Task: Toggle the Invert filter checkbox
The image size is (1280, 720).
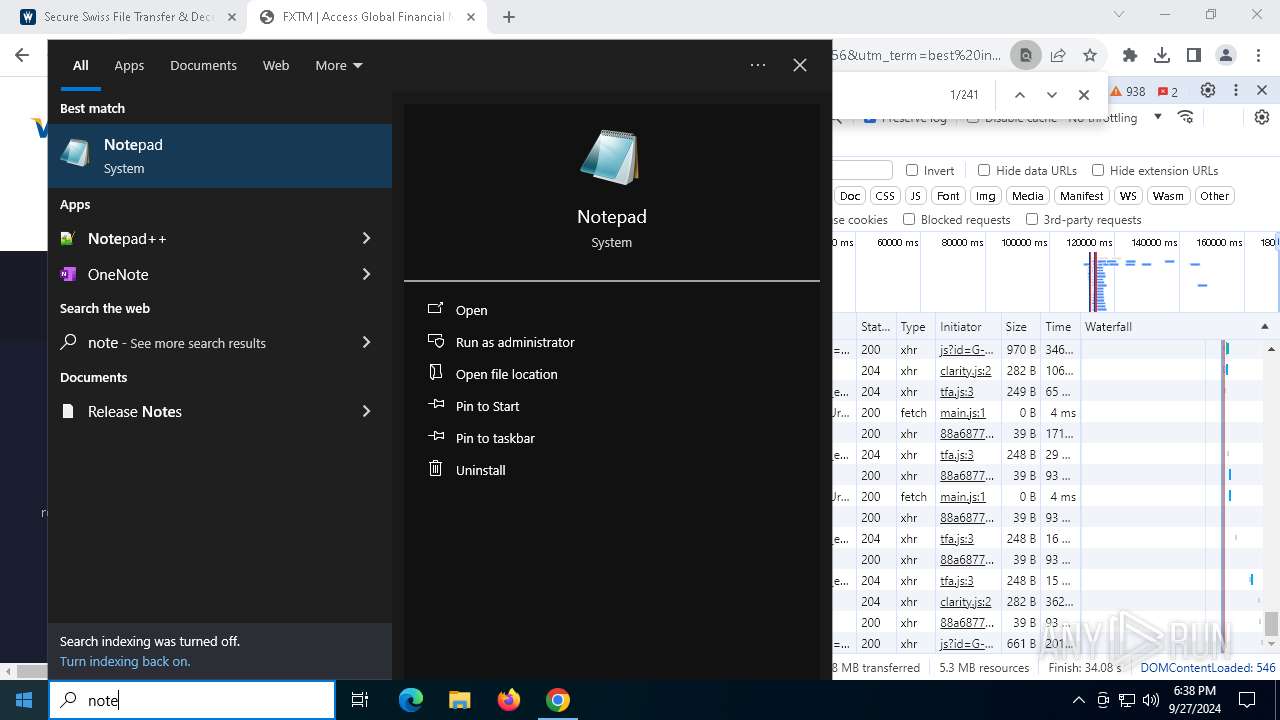Action: [912, 170]
